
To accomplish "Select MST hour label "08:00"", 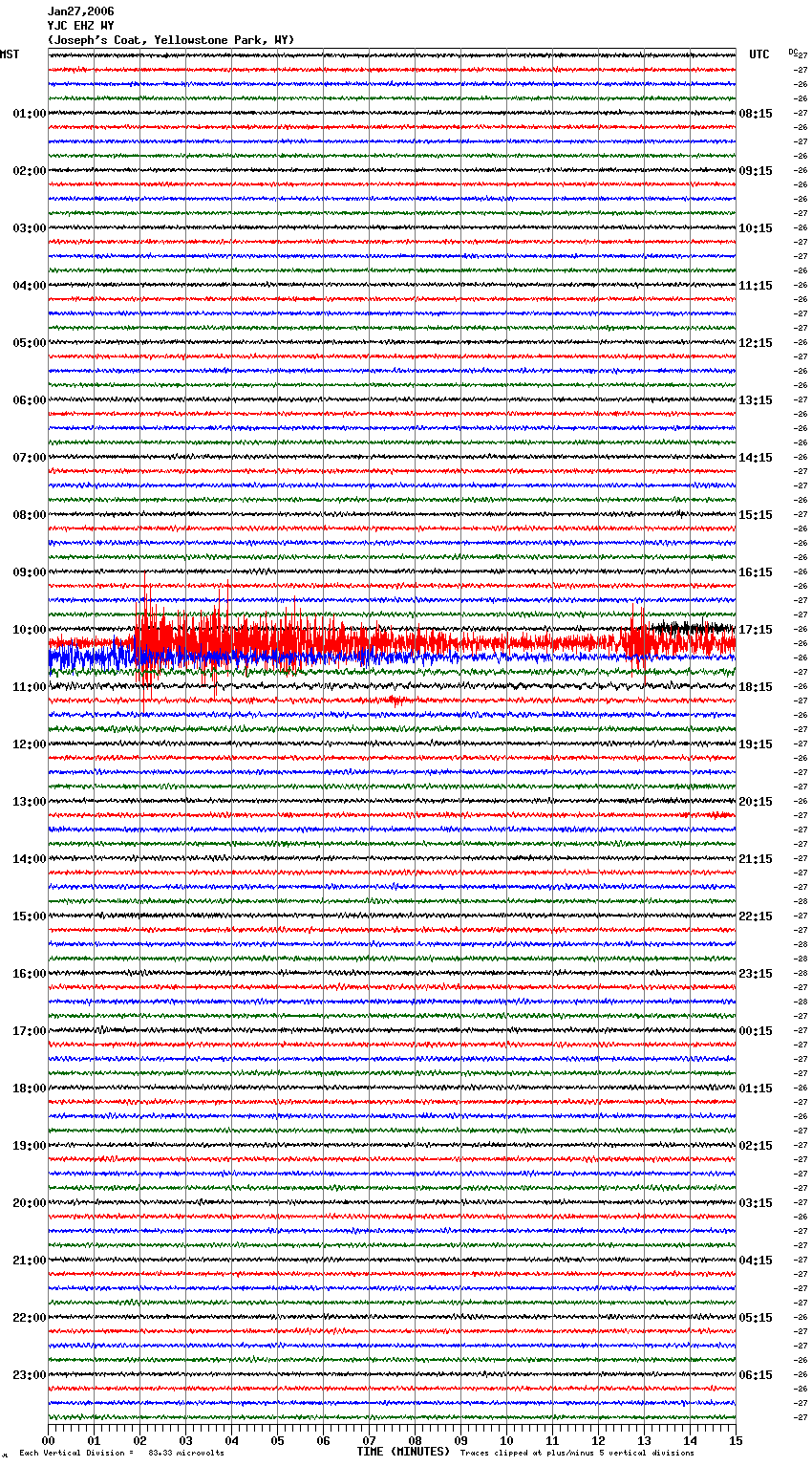I will click(x=30, y=515).
